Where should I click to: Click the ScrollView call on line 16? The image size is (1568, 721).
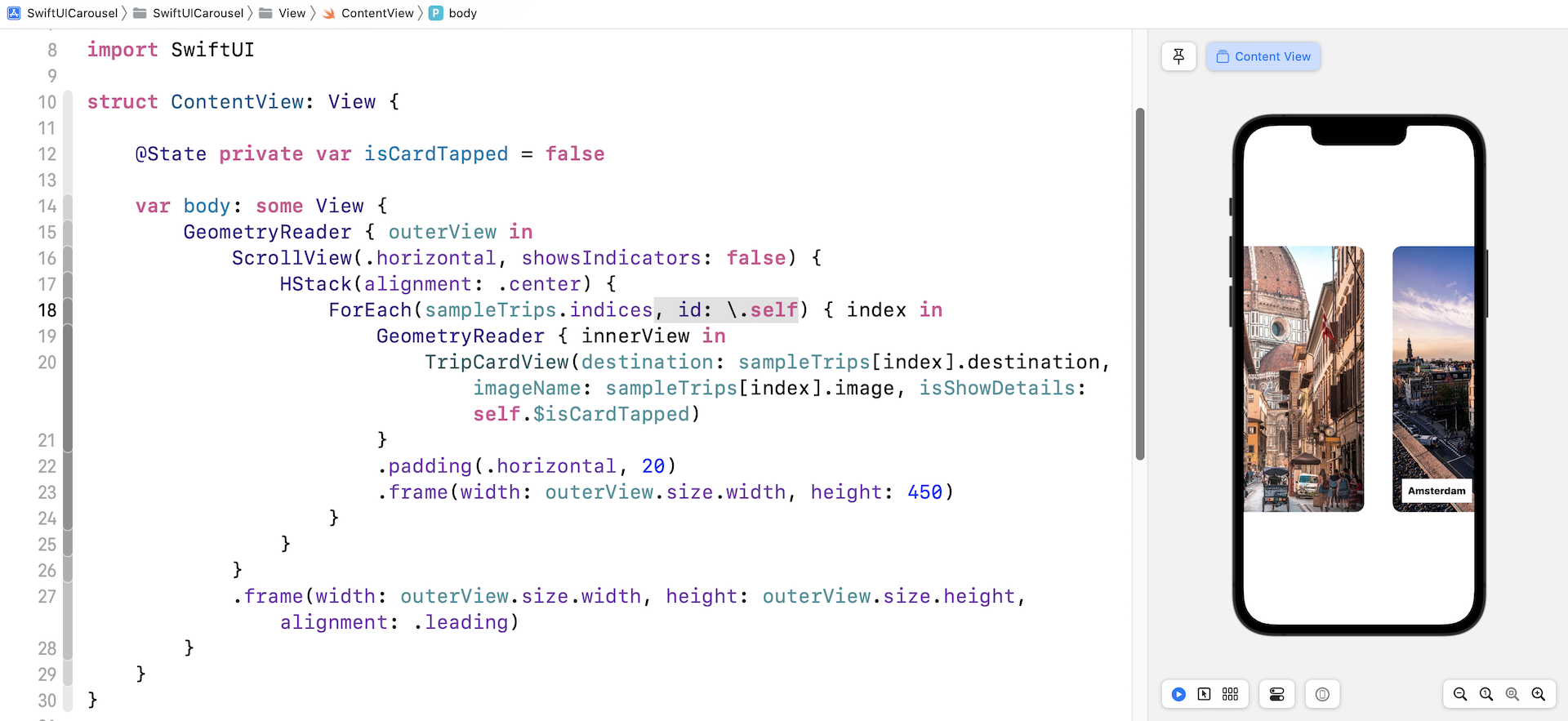pos(292,258)
